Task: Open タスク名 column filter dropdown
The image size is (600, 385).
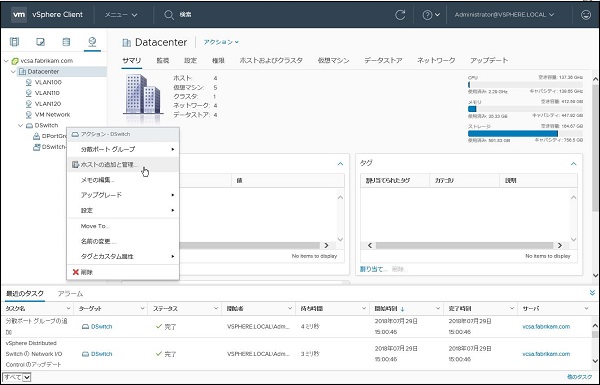Action: [x=68, y=308]
